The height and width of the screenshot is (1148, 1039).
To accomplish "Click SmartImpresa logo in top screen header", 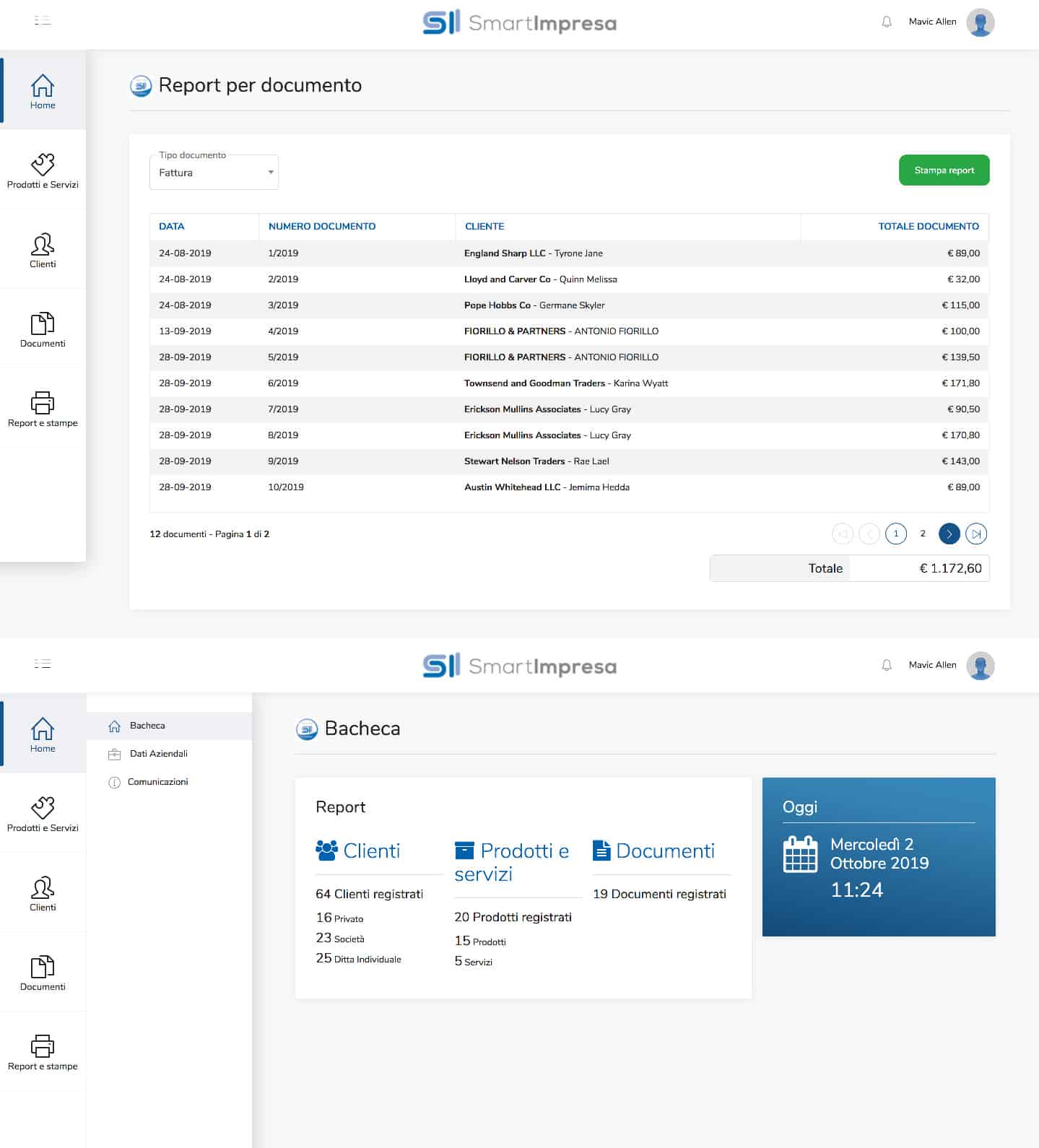I will pos(519,22).
